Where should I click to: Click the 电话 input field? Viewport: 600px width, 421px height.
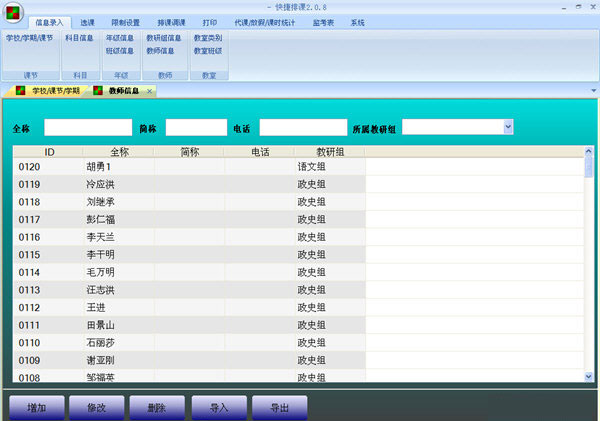click(303, 128)
